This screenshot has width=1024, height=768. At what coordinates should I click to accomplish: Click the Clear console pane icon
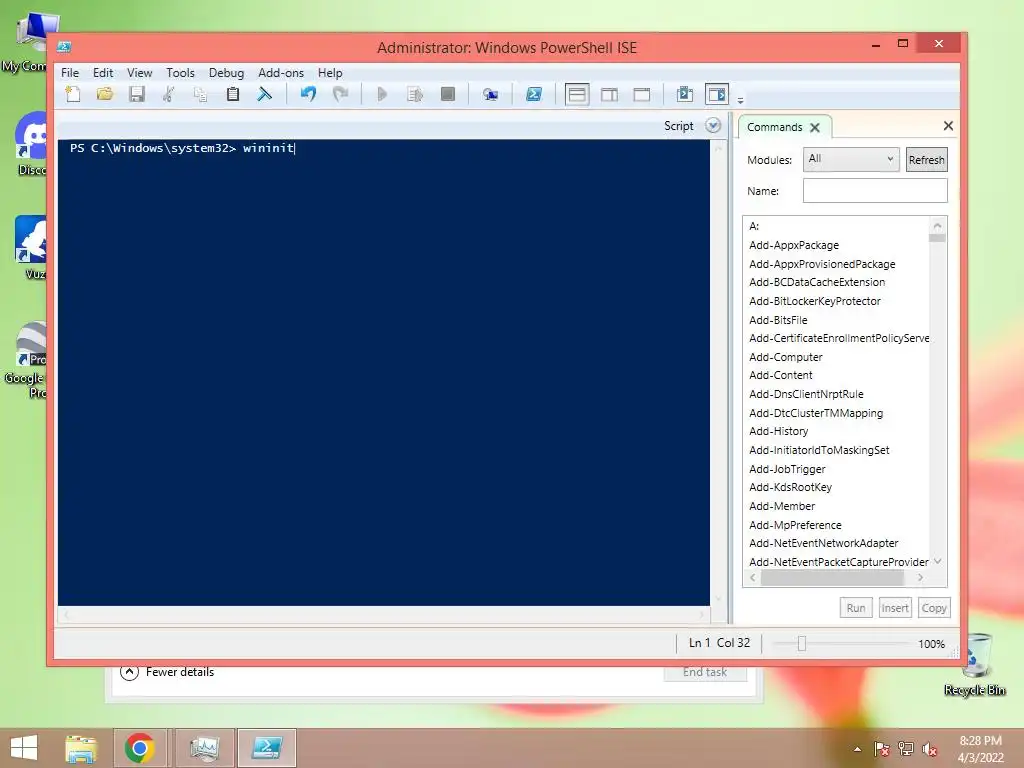click(x=264, y=94)
